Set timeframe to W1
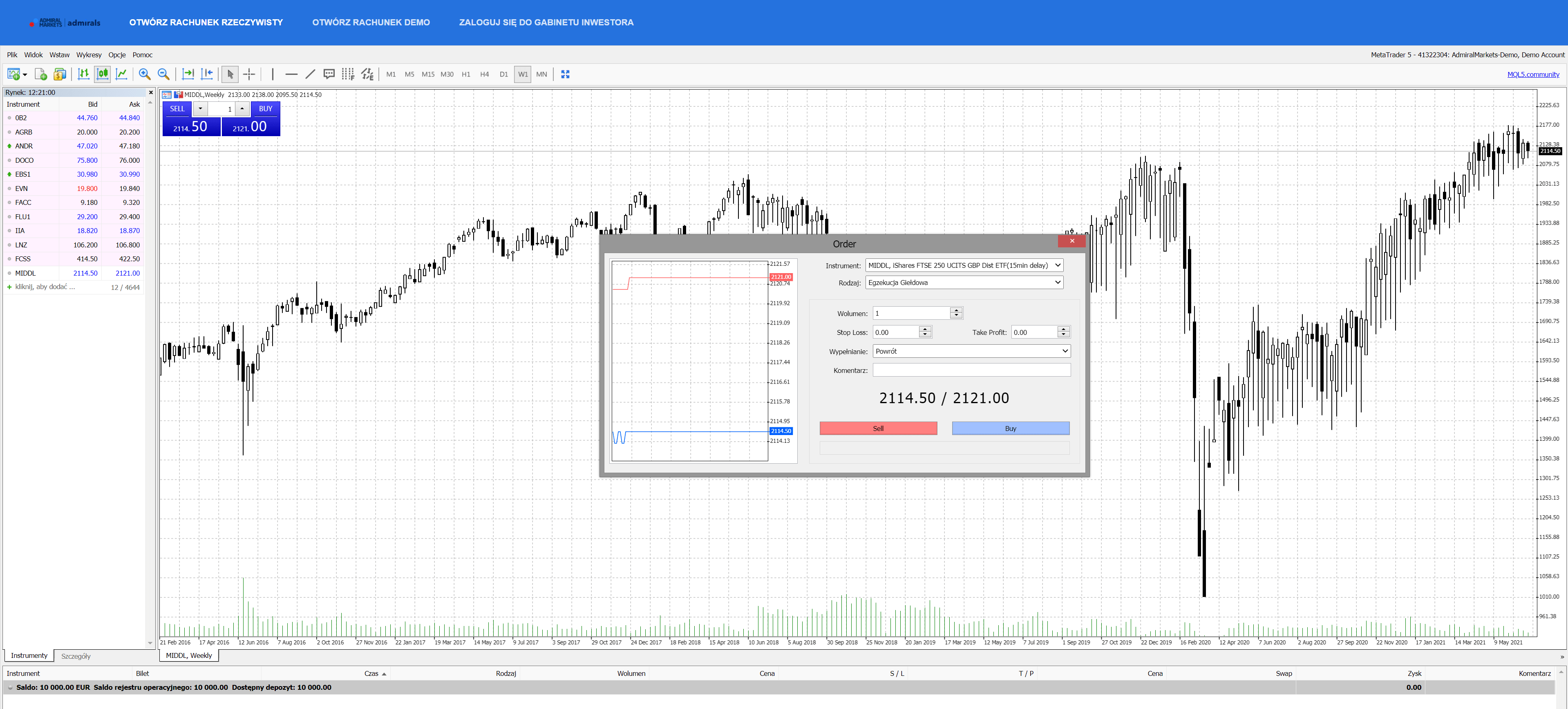The width and height of the screenshot is (1568, 709). (x=523, y=74)
